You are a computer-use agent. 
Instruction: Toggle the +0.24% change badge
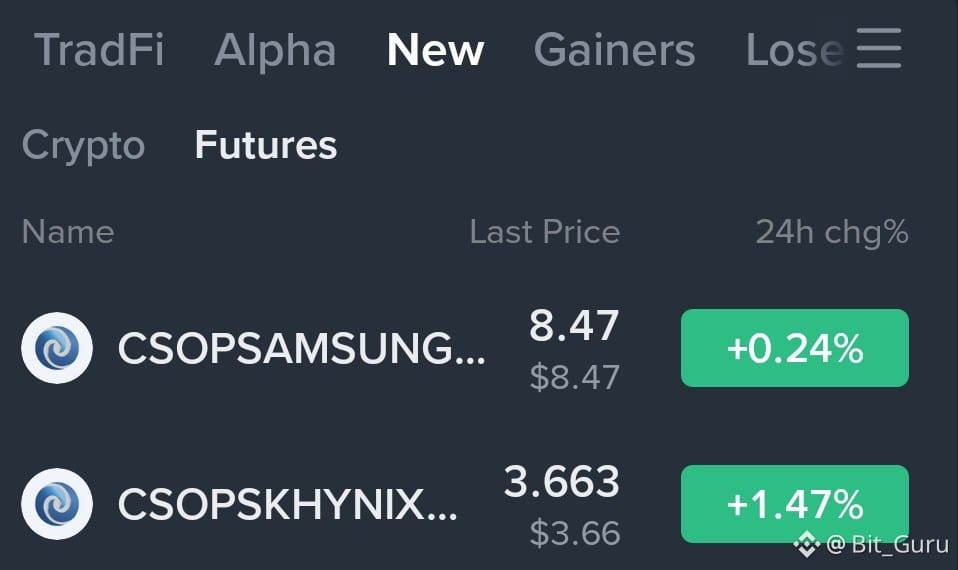tap(795, 348)
